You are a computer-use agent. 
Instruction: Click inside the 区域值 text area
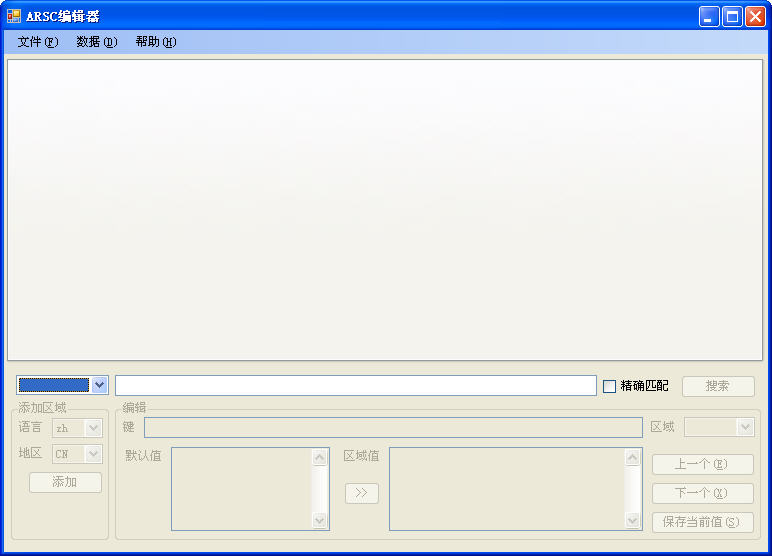[507, 489]
